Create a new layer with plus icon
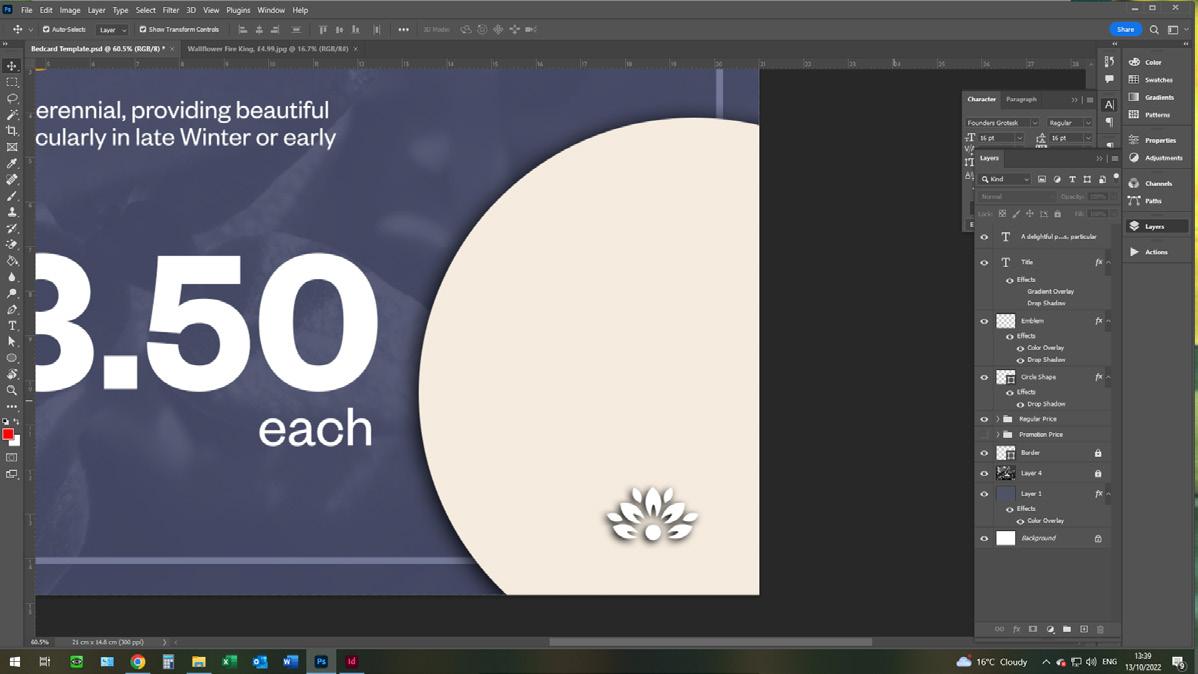Viewport: 1198px width, 674px height. [1083, 629]
